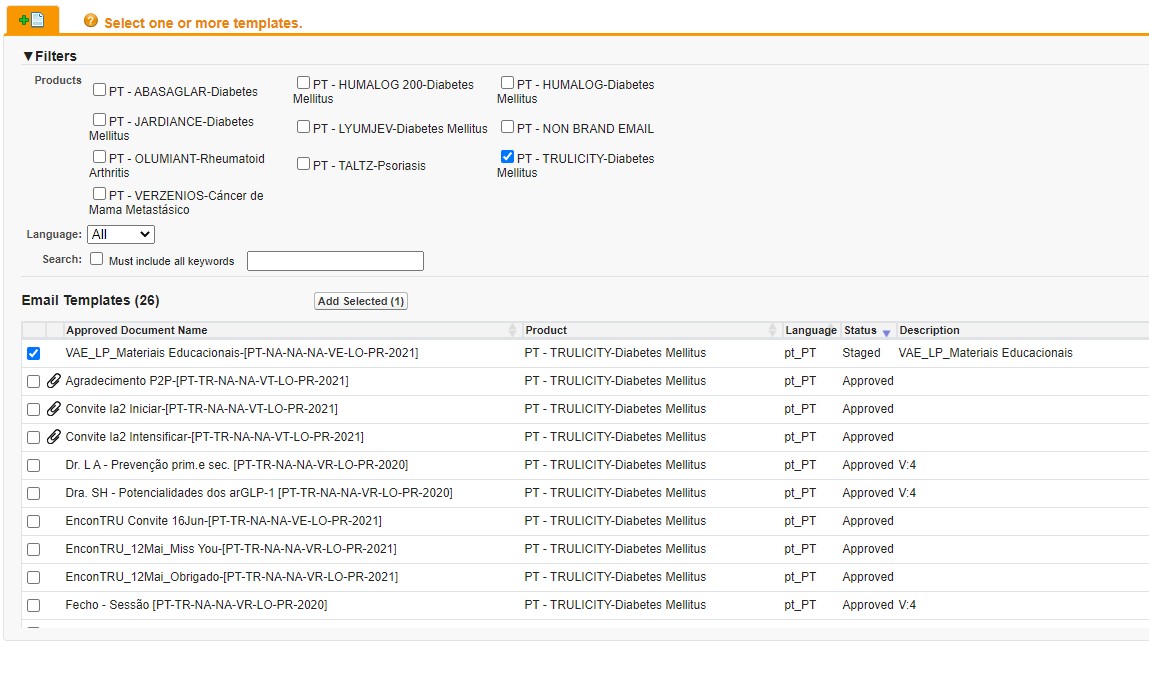Click sort arrows in Approved Document Name column

514,330
